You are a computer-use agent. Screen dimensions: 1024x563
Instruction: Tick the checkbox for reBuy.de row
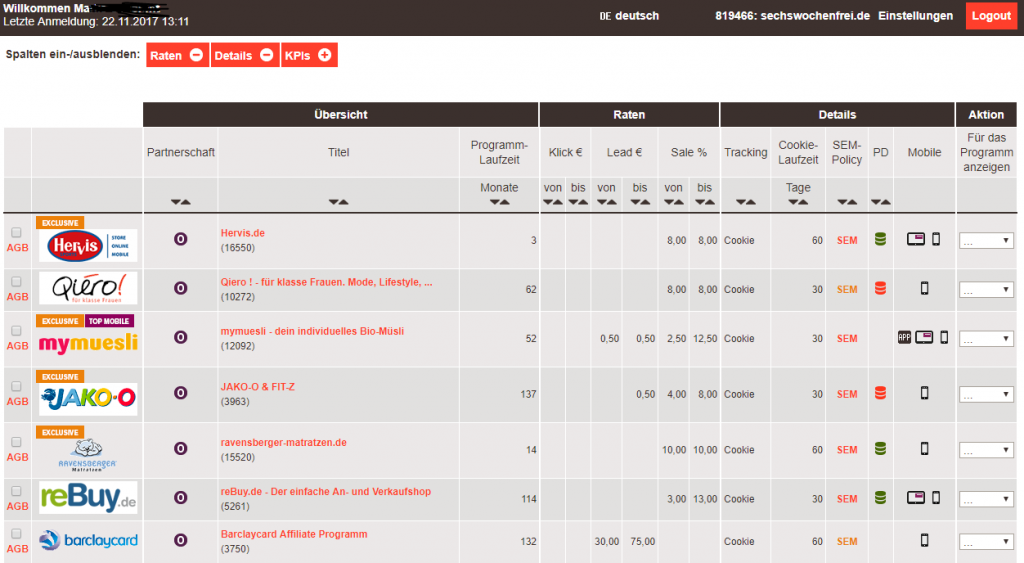(16, 491)
